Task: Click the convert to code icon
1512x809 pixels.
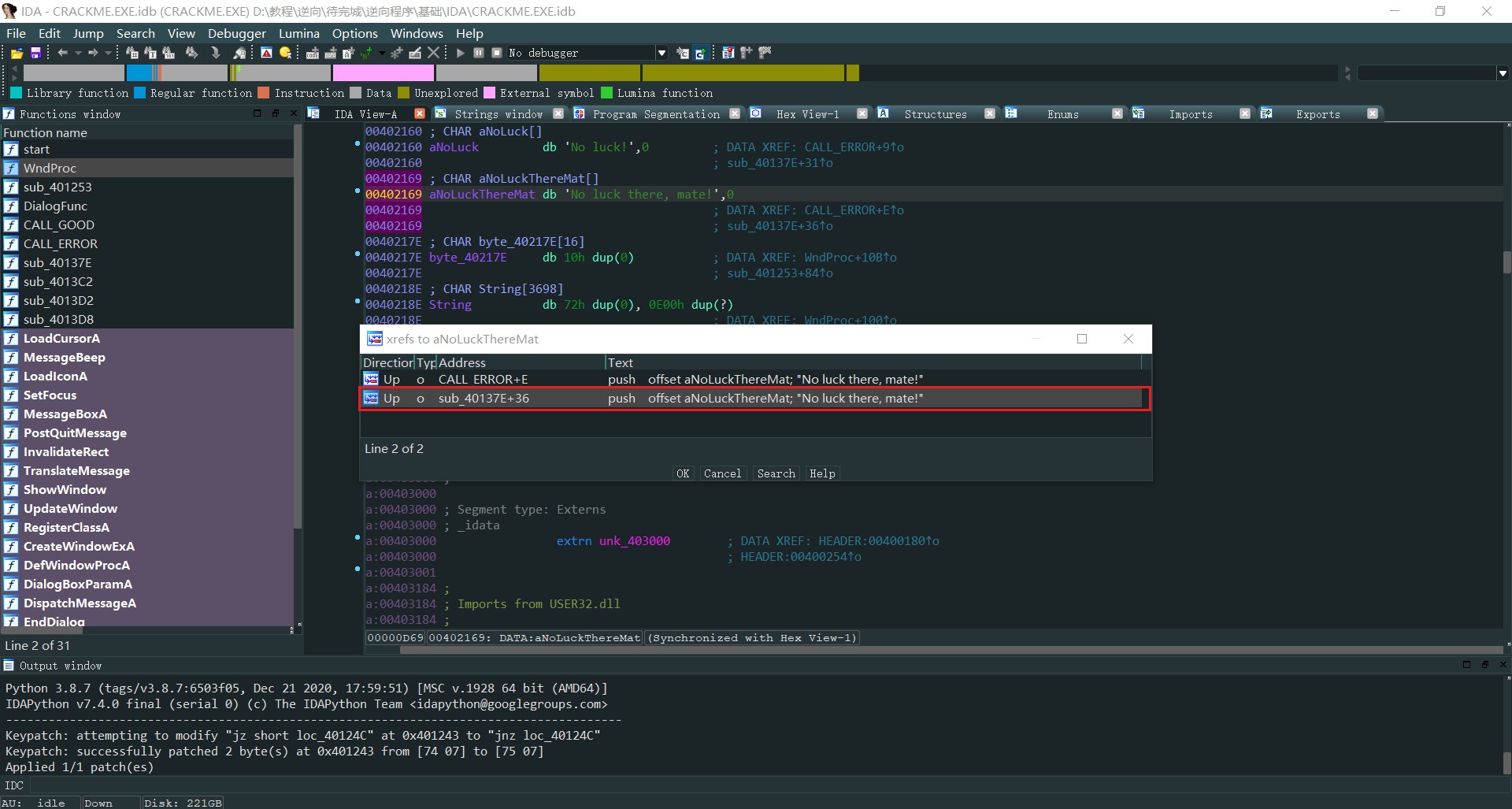Action: pos(313,53)
